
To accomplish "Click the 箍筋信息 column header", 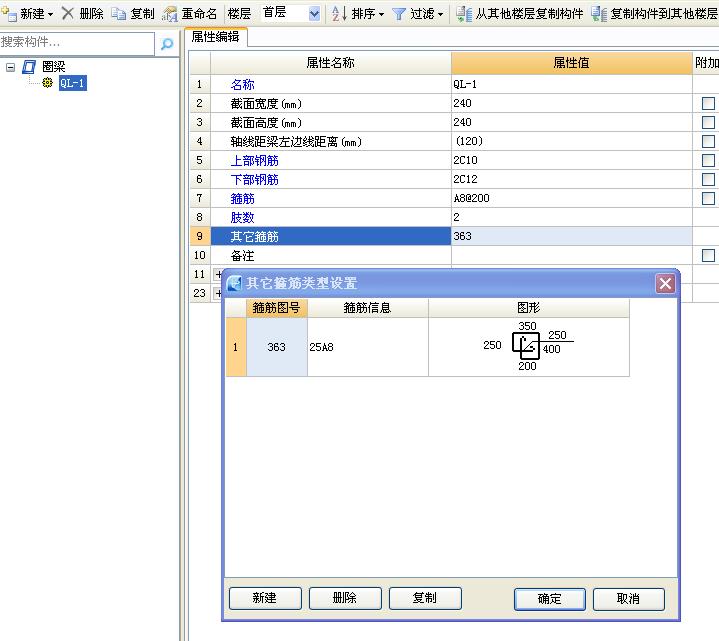I will pos(367,308).
